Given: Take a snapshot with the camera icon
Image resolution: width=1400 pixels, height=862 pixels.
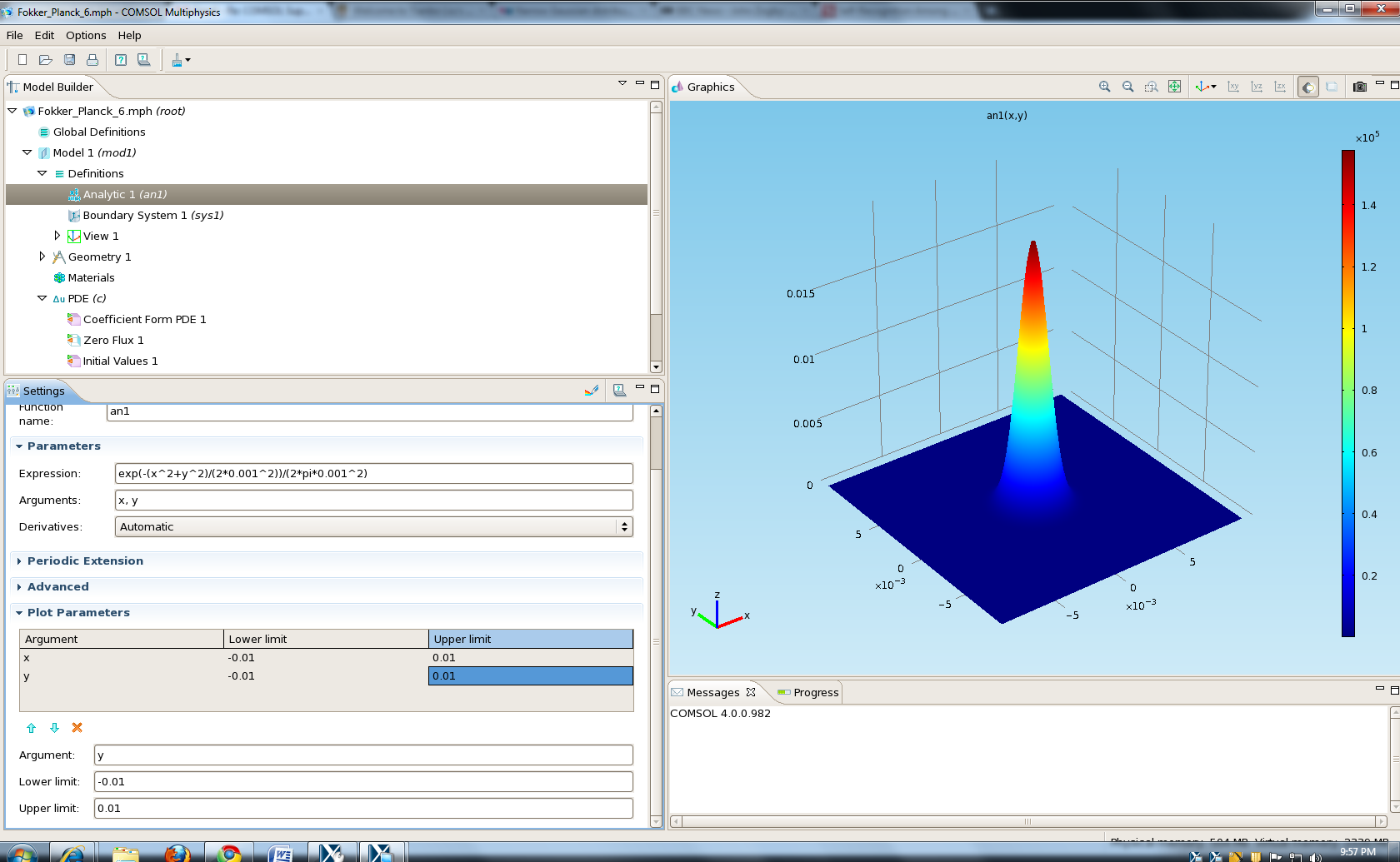Looking at the screenshot, I should click(x=1359, y=87).
